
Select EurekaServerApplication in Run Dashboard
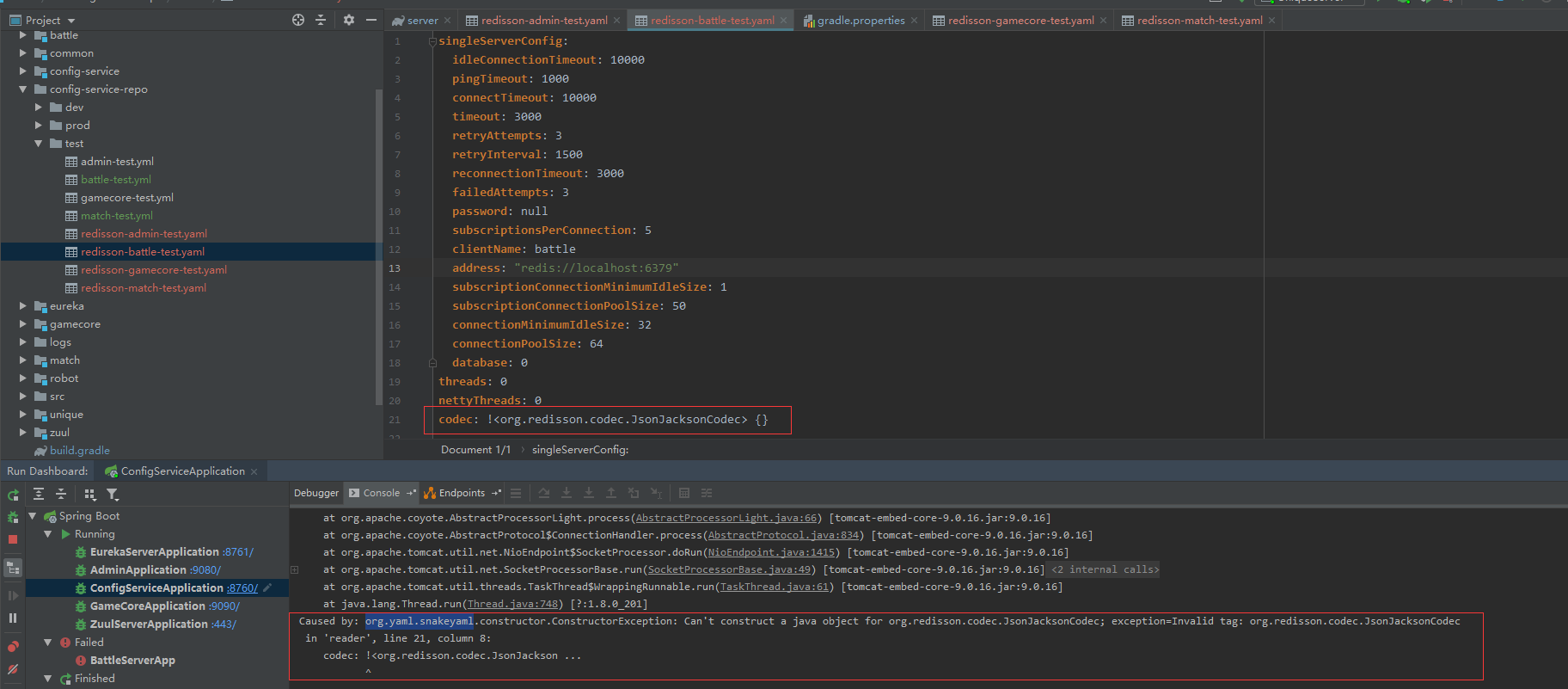click(155, 552)
